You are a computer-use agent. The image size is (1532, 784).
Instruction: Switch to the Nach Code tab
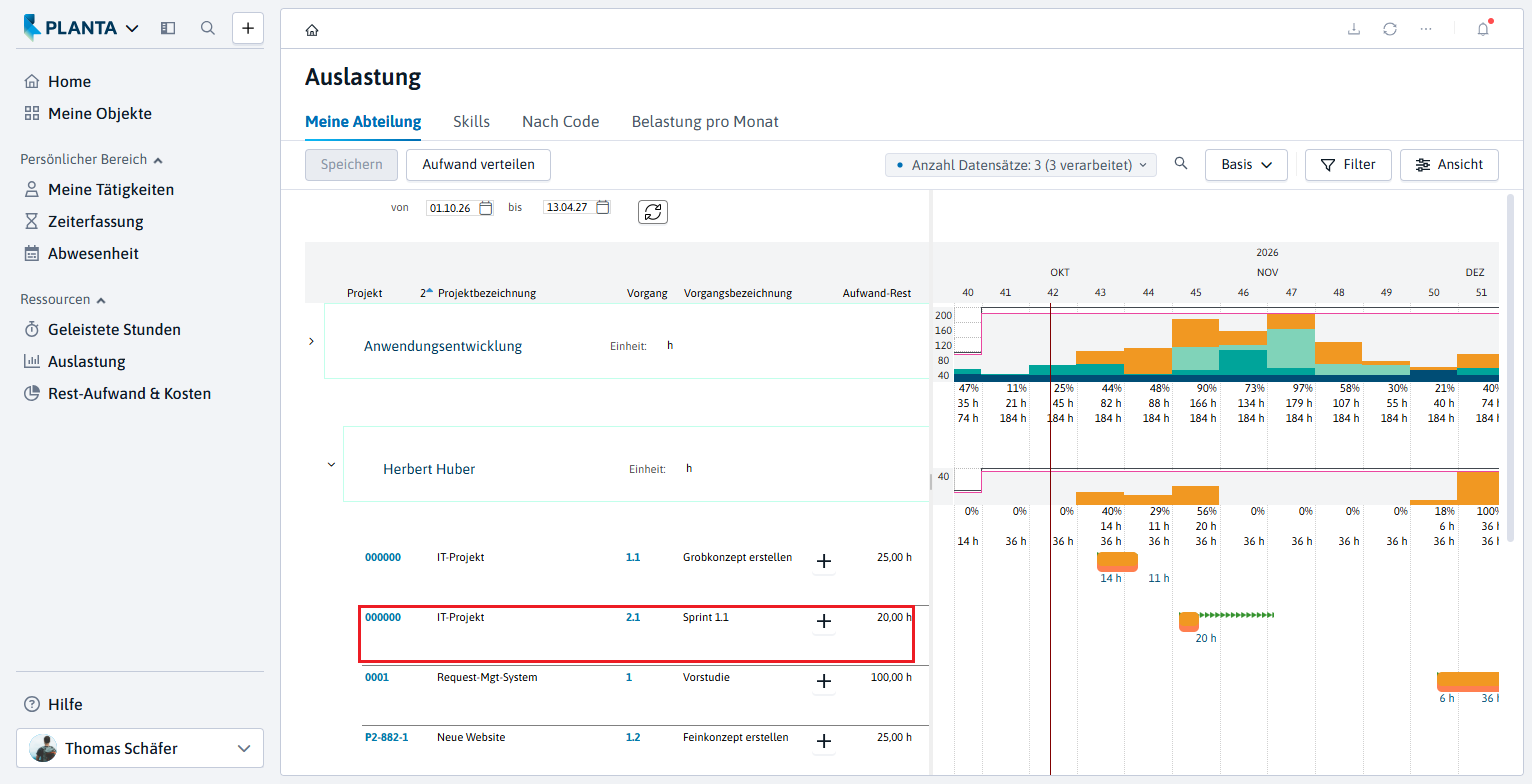pos(561,122)
